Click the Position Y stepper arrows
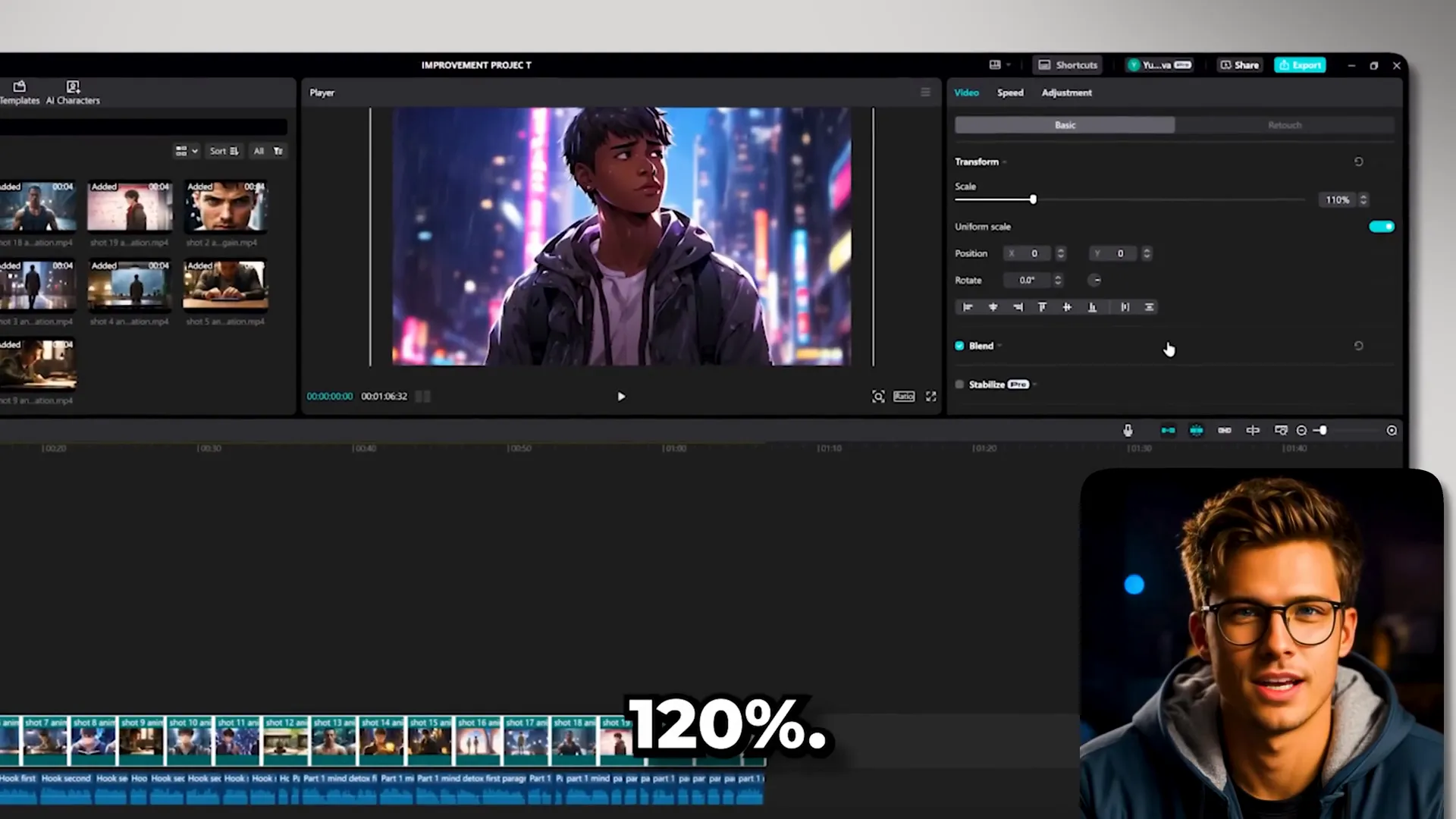Viewport: 1456px width, 819px height. click(1147, 253)
